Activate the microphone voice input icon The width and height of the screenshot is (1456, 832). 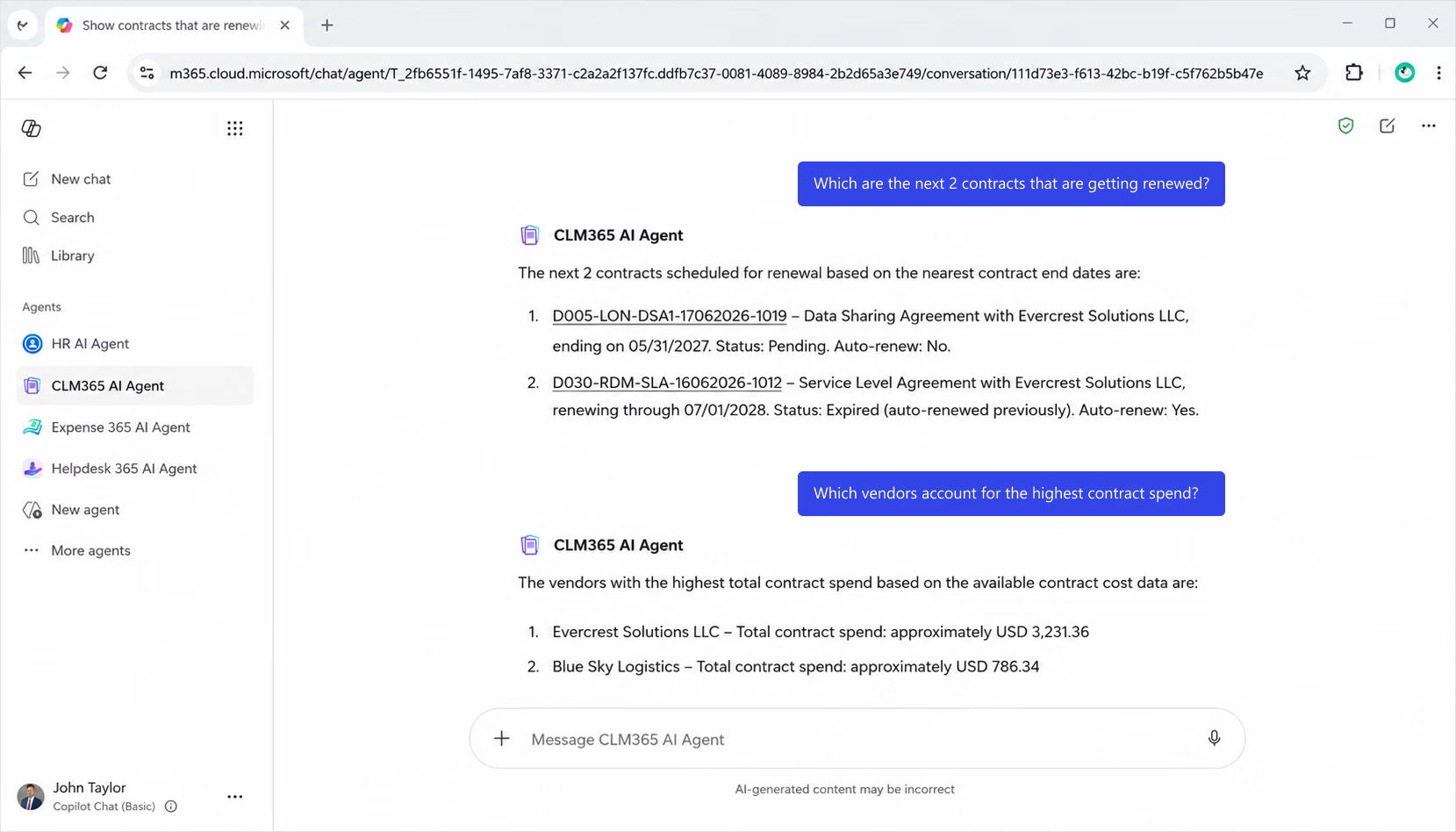click(x=1214, y=738)
